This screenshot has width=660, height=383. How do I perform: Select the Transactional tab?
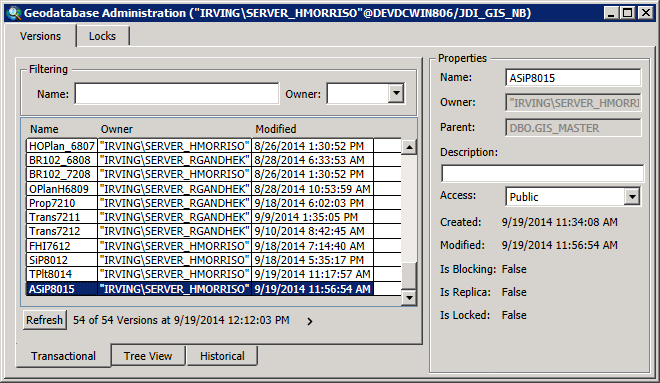64,356
